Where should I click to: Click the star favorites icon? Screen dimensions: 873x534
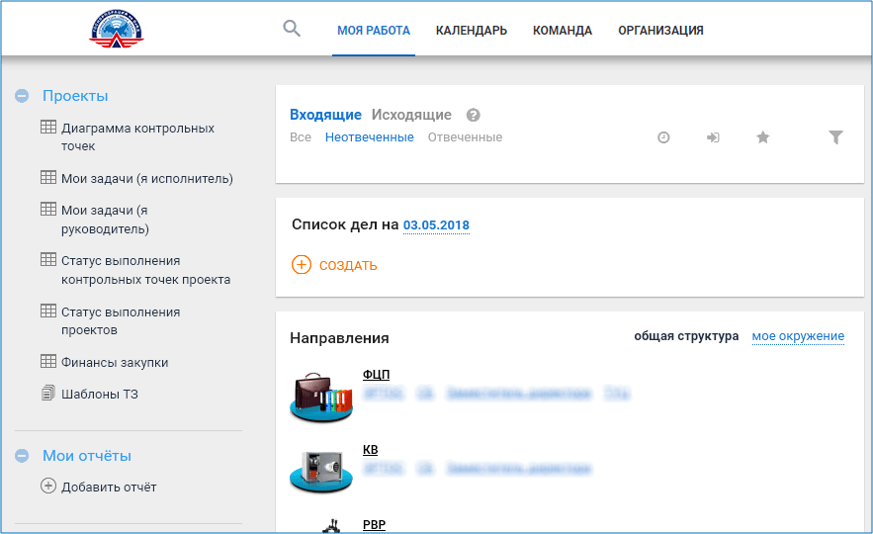click(x=763, y=138)
